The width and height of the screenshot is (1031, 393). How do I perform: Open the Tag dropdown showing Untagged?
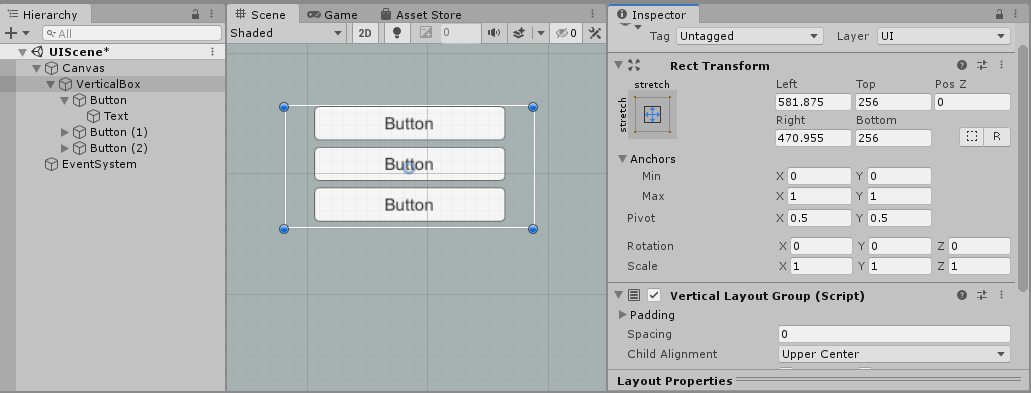[750, 36]
